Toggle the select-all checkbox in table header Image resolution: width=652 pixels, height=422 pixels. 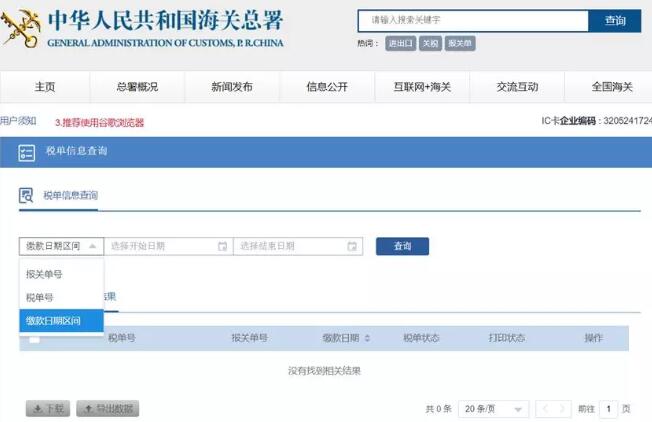tap(34, 339)
